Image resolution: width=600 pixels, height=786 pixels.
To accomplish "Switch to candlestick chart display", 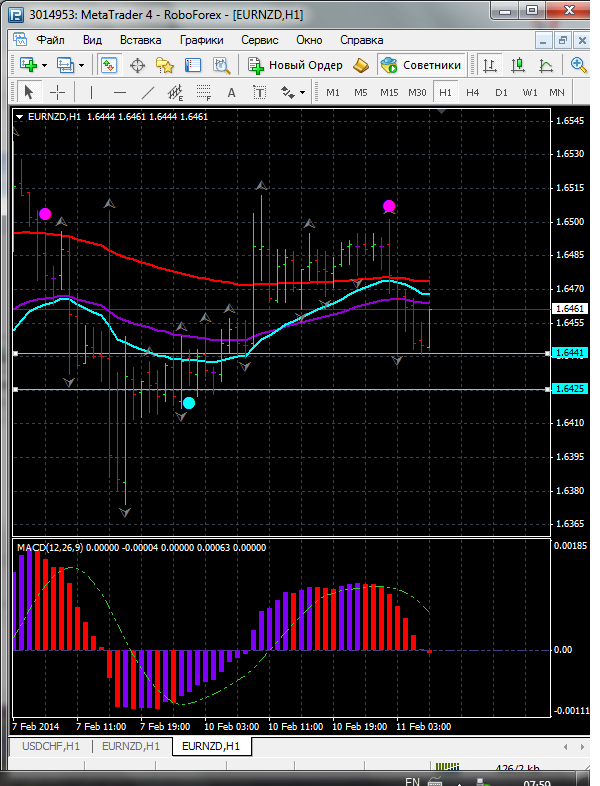I will click(x=518, y=65).
